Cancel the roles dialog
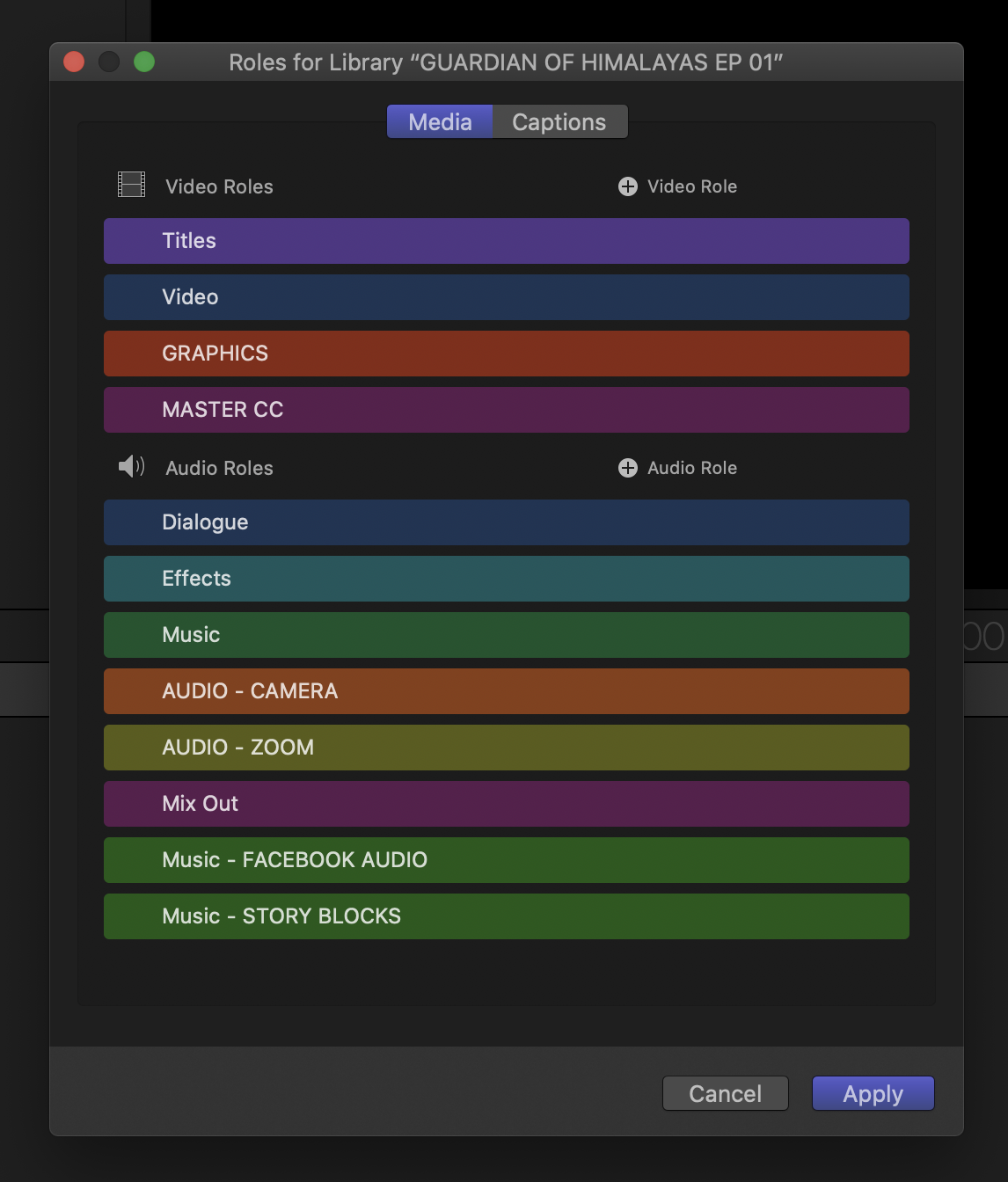1008x1182 pixels. [x=725, y=1093]
